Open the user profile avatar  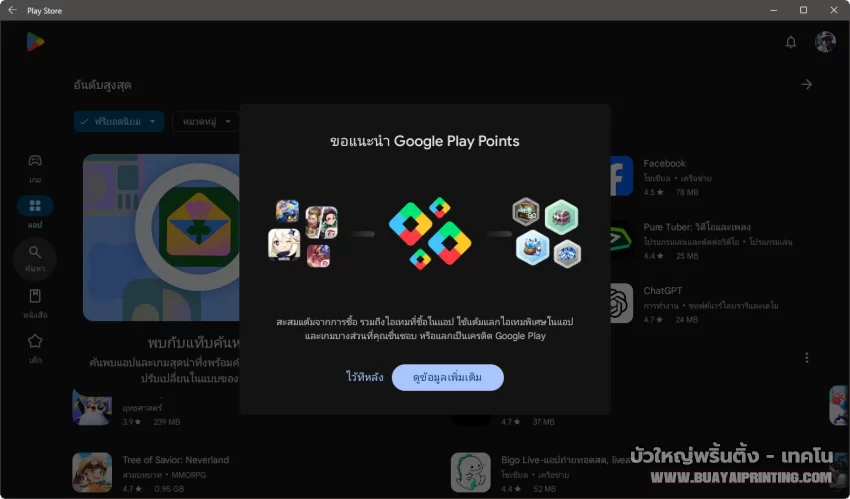pos(825,42)
